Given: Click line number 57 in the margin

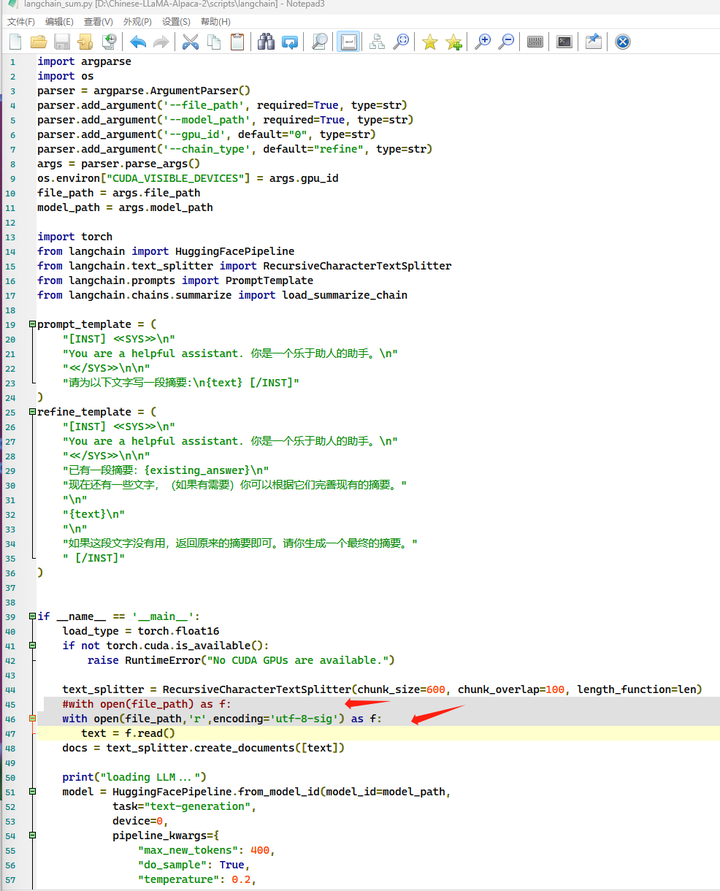Looking at the screenshot, I should (x=11, y=880).
